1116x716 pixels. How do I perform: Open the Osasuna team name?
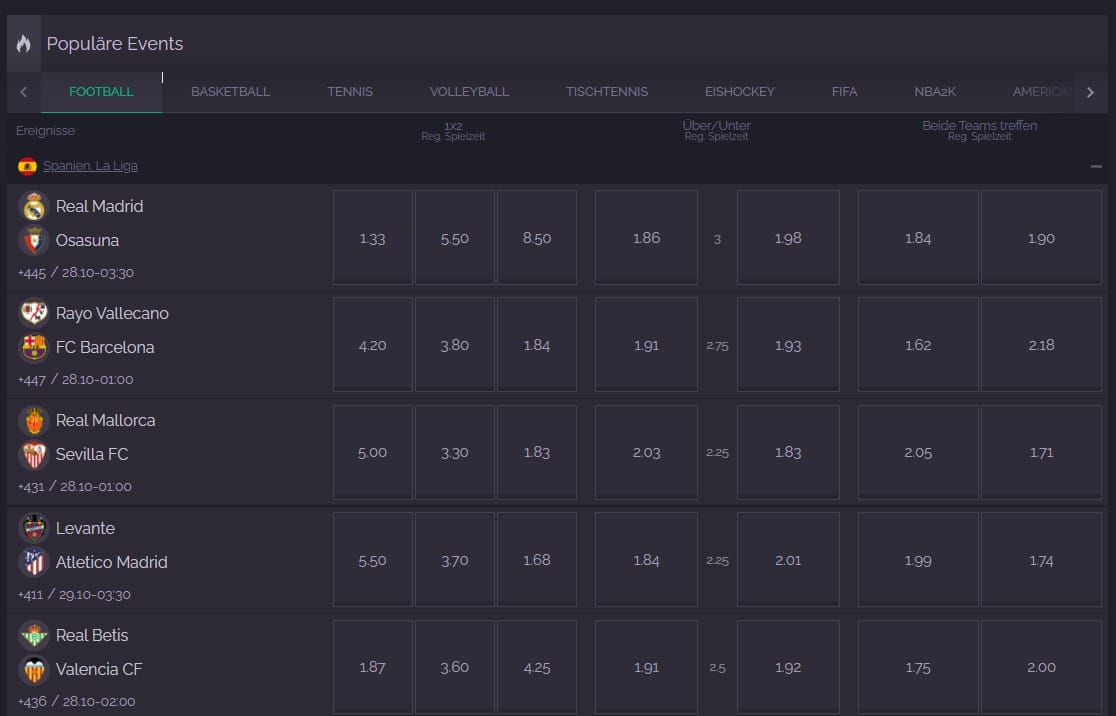pos(88,241)
